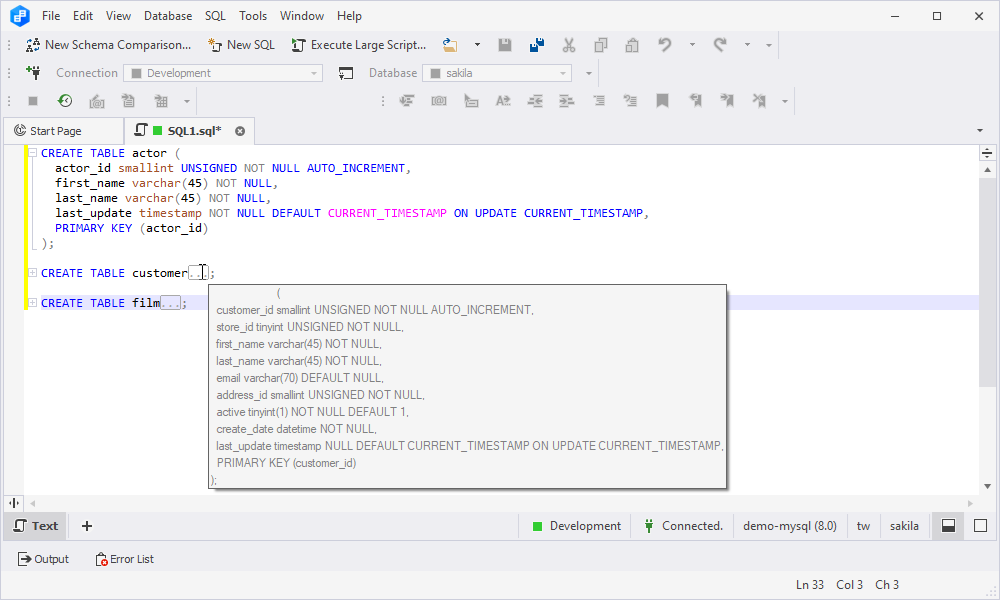Undo the last action
Screen dimensions: 1000x600
(x=665, y=45)
